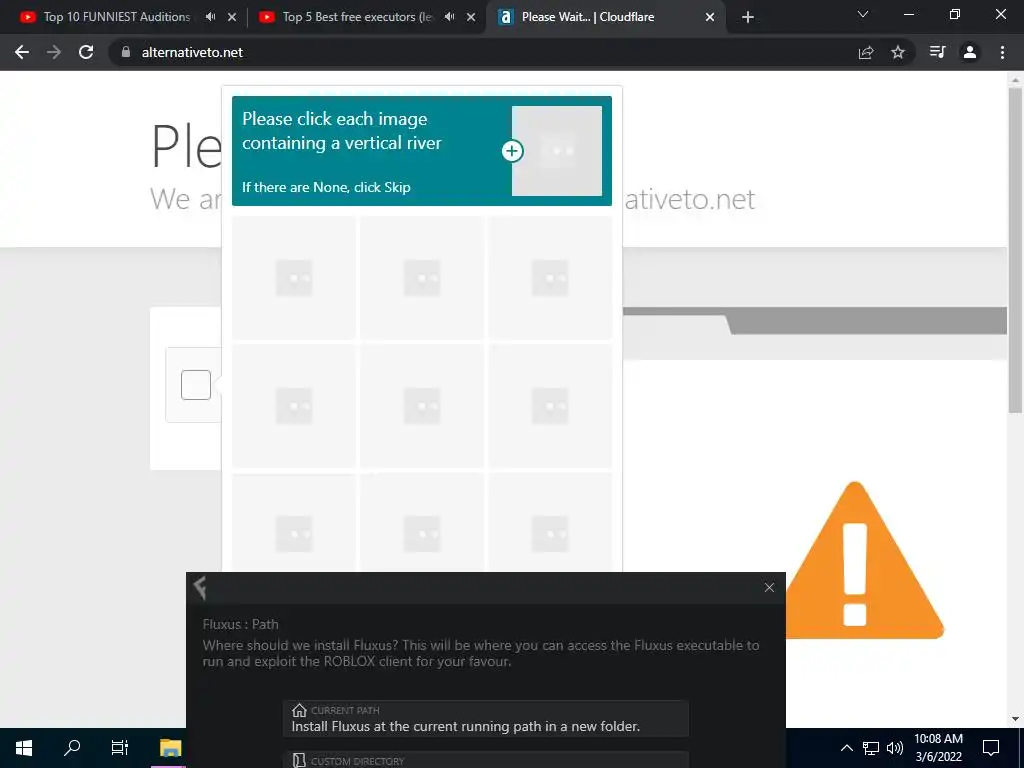1024x768 pixels.
Task: Open File Explorer from the taskbar
Action: click(x=170, y=748)
